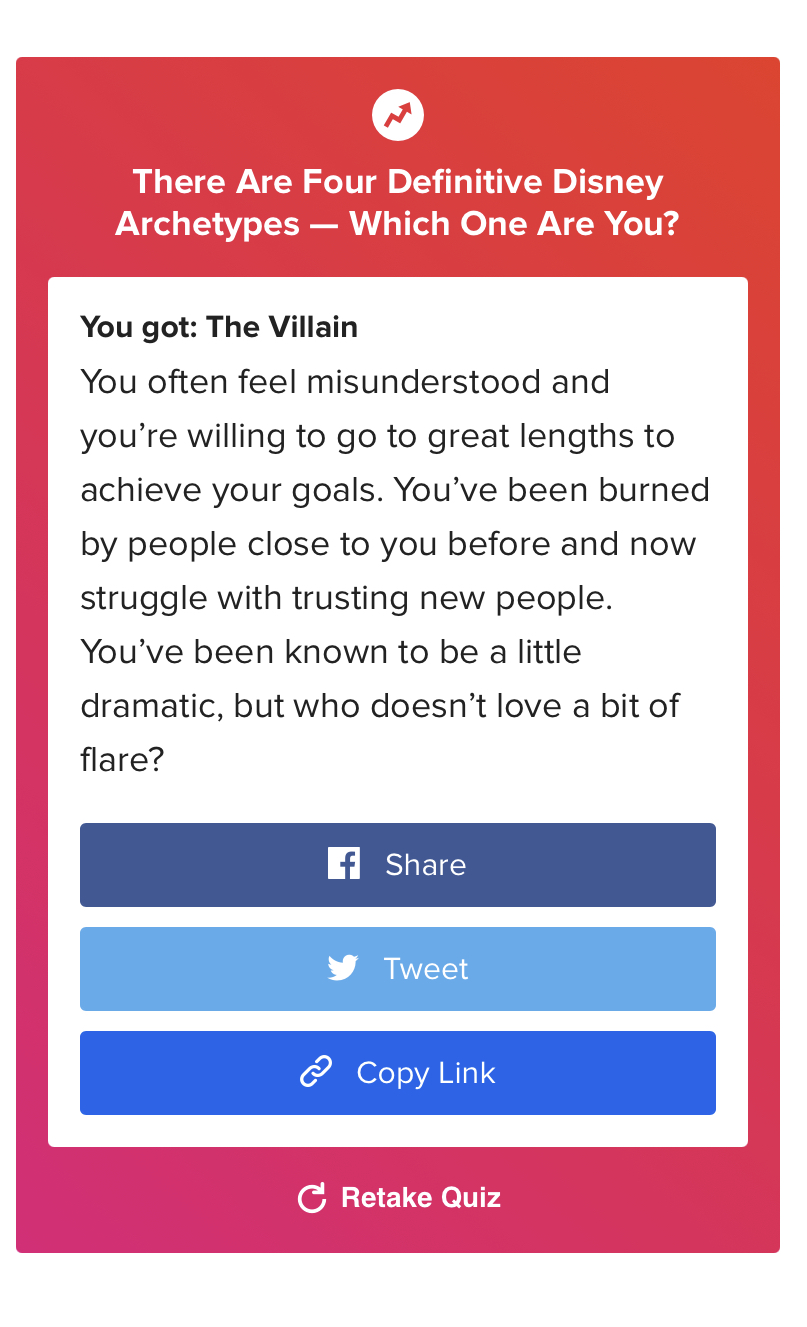The image size is (807, 1327).
Task: Click 'Which One Are You?' title line
Action: tap(514, 223)
